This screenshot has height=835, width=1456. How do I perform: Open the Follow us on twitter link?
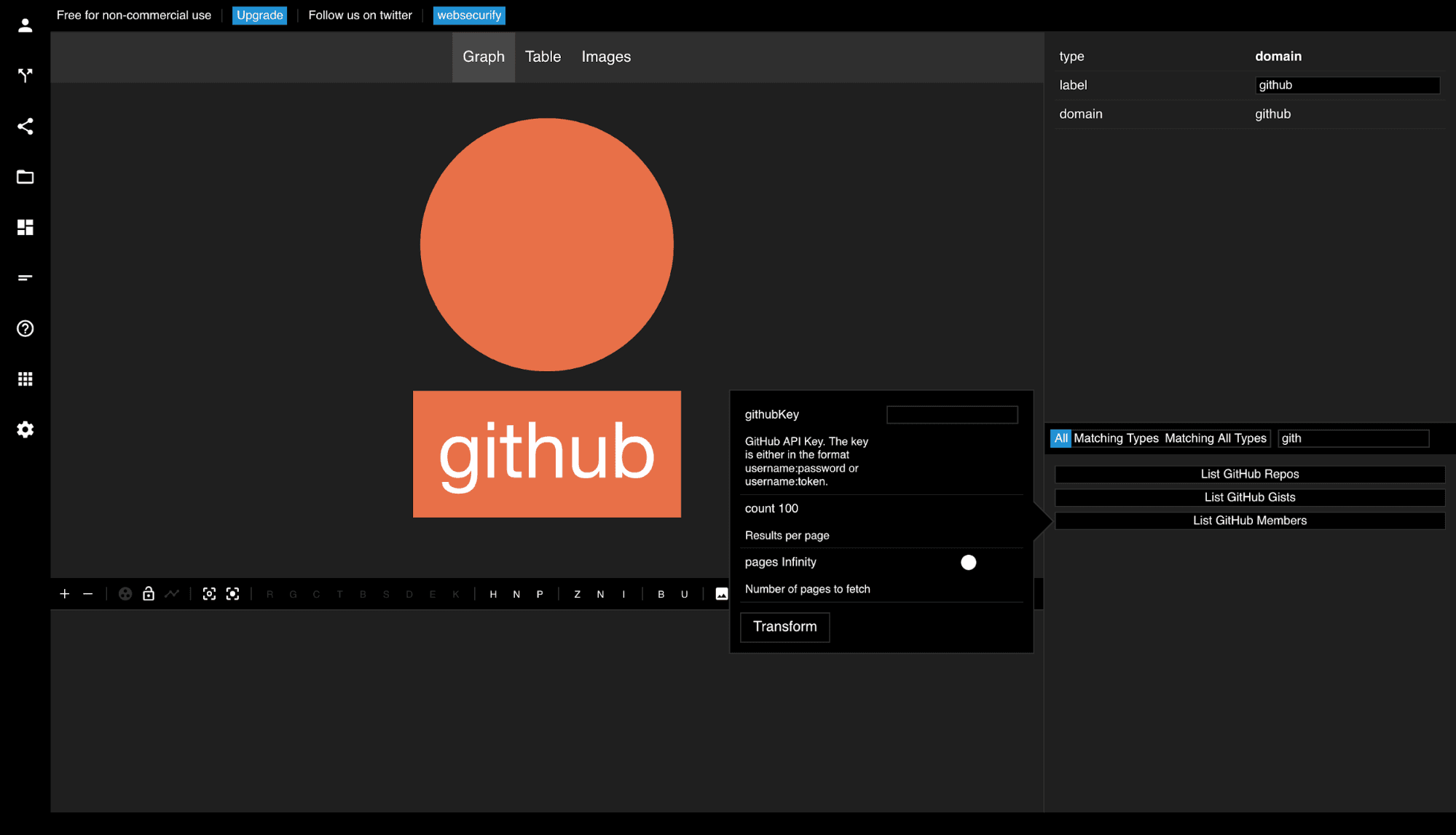pyautogui.click(x=360, y=15)
